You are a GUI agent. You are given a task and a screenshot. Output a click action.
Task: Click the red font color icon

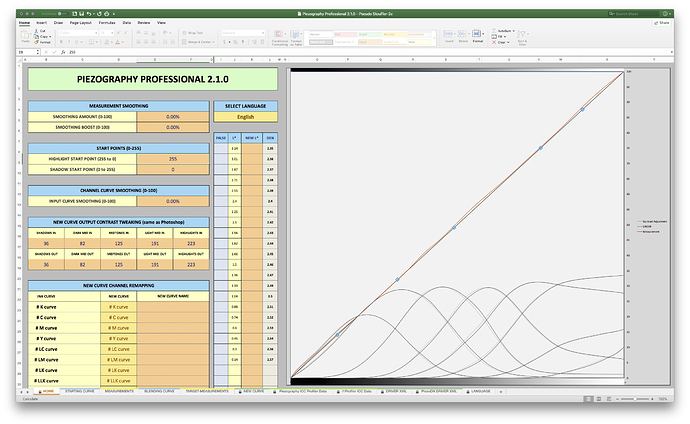pos(117,42)
